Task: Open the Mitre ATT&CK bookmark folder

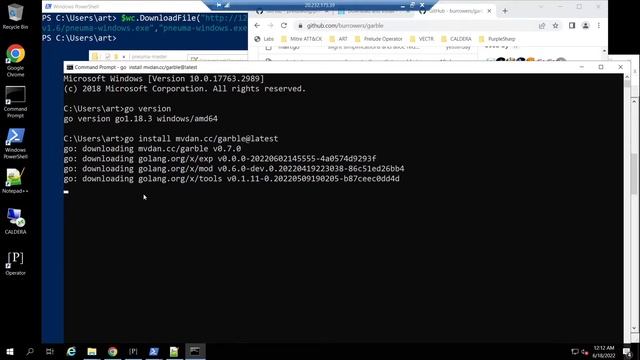Action: [302, 39]
